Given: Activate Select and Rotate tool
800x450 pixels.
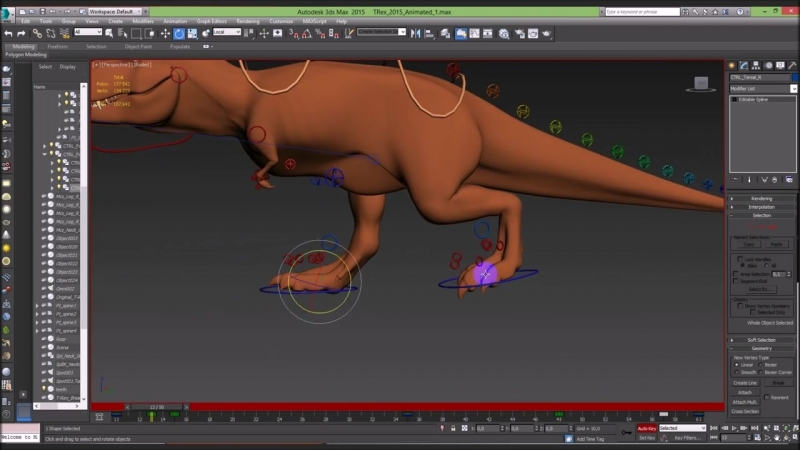Looking at the screenshot, I should (179, 34).
